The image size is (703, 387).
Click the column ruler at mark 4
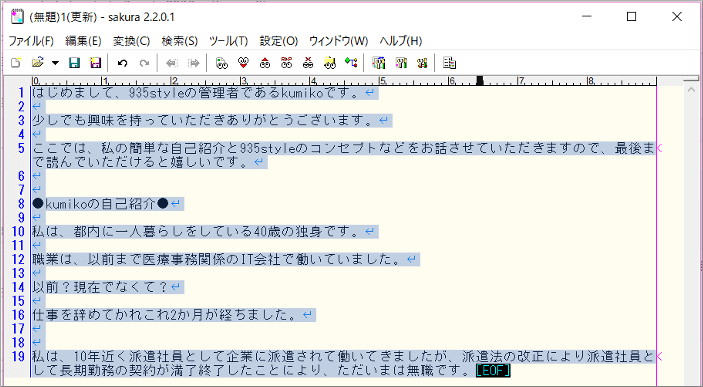point(312,81)
